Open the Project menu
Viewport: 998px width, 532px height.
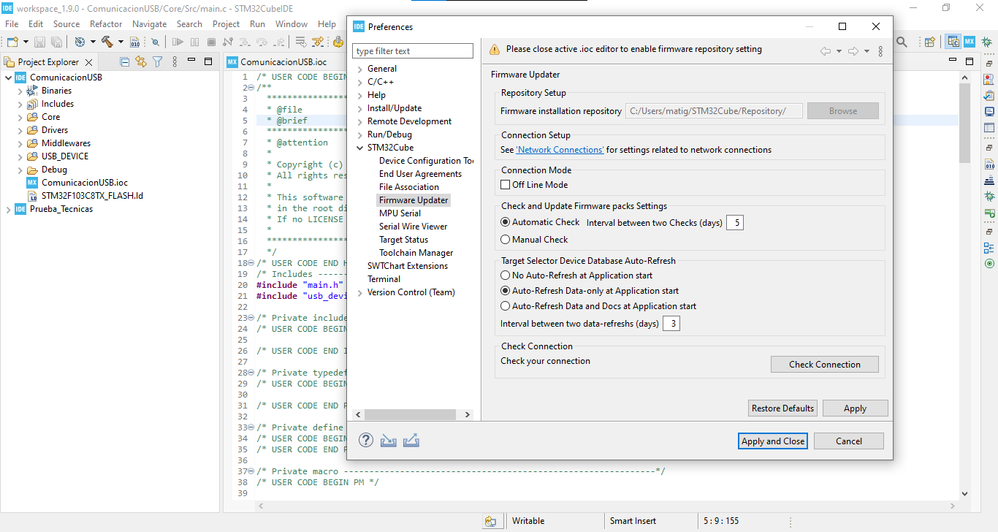[226, 24]
